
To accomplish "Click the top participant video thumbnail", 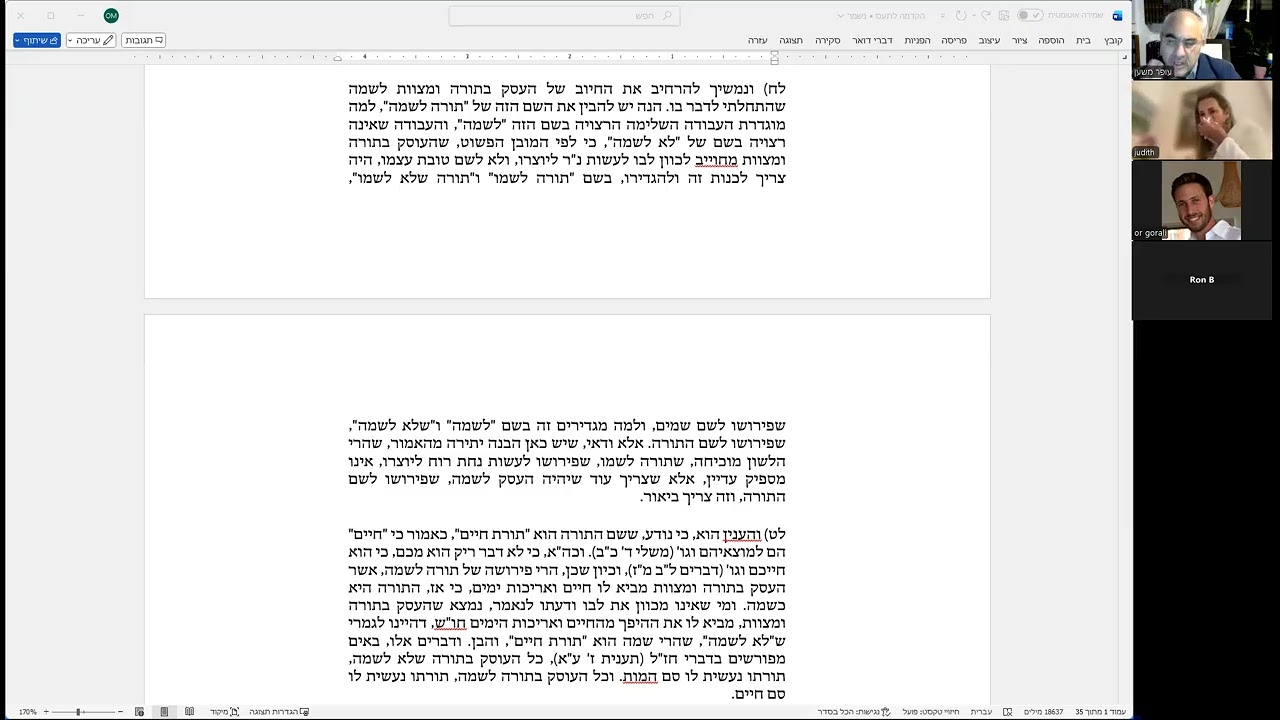I will click(1202, 40).
